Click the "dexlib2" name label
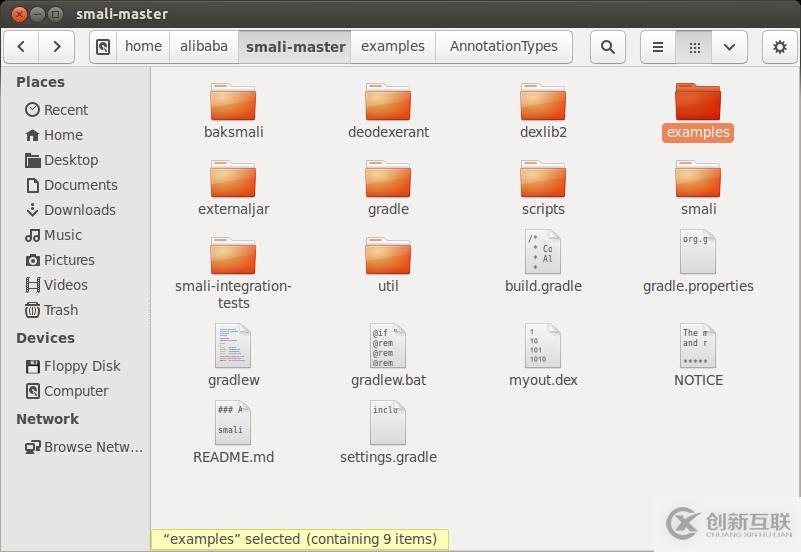The width and height of the screenshot is (801, 552). coord(543,132)
